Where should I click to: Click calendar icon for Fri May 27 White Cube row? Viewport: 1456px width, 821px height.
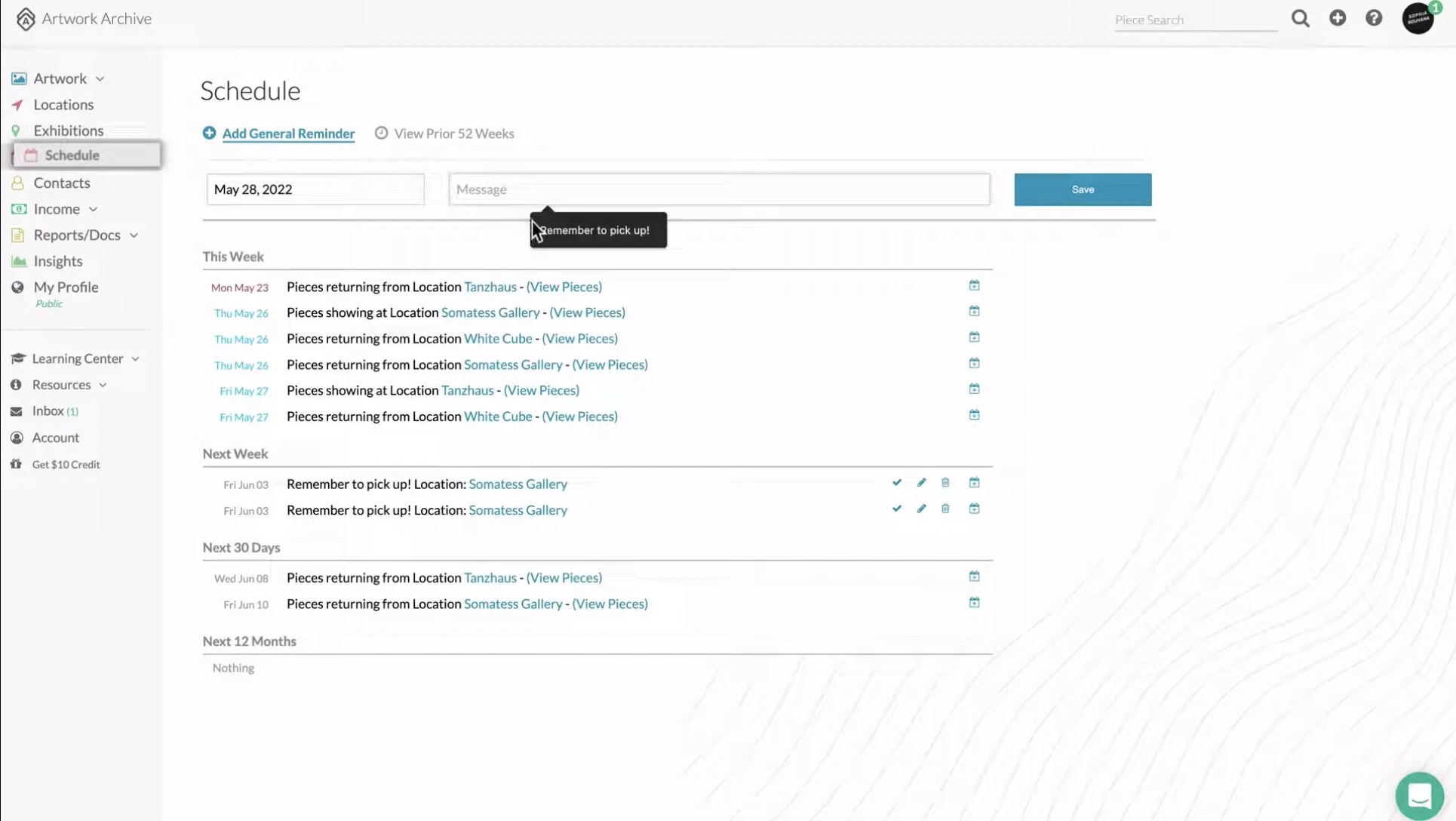(974, 415)
